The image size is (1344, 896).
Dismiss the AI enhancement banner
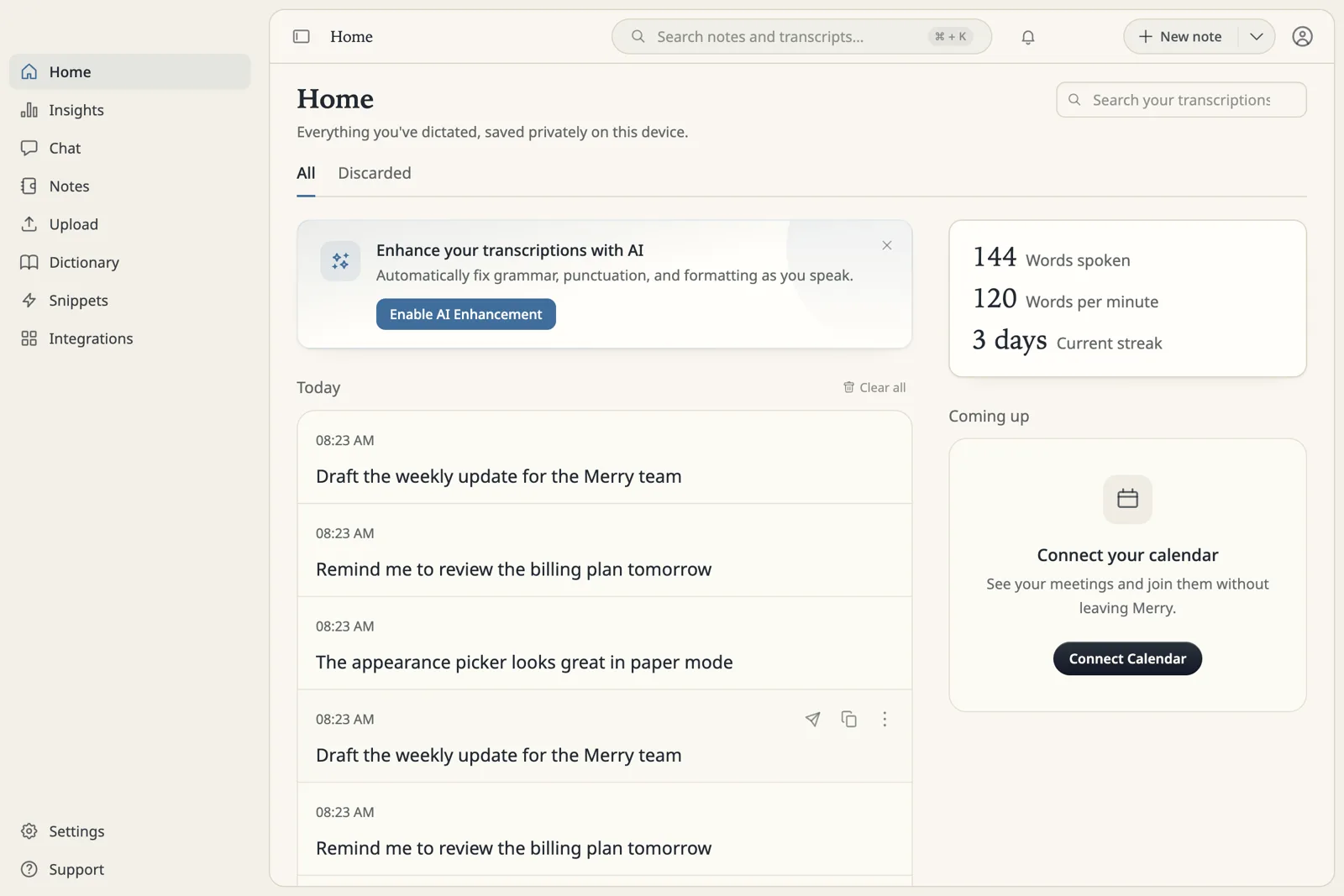[x=887, y=245]
